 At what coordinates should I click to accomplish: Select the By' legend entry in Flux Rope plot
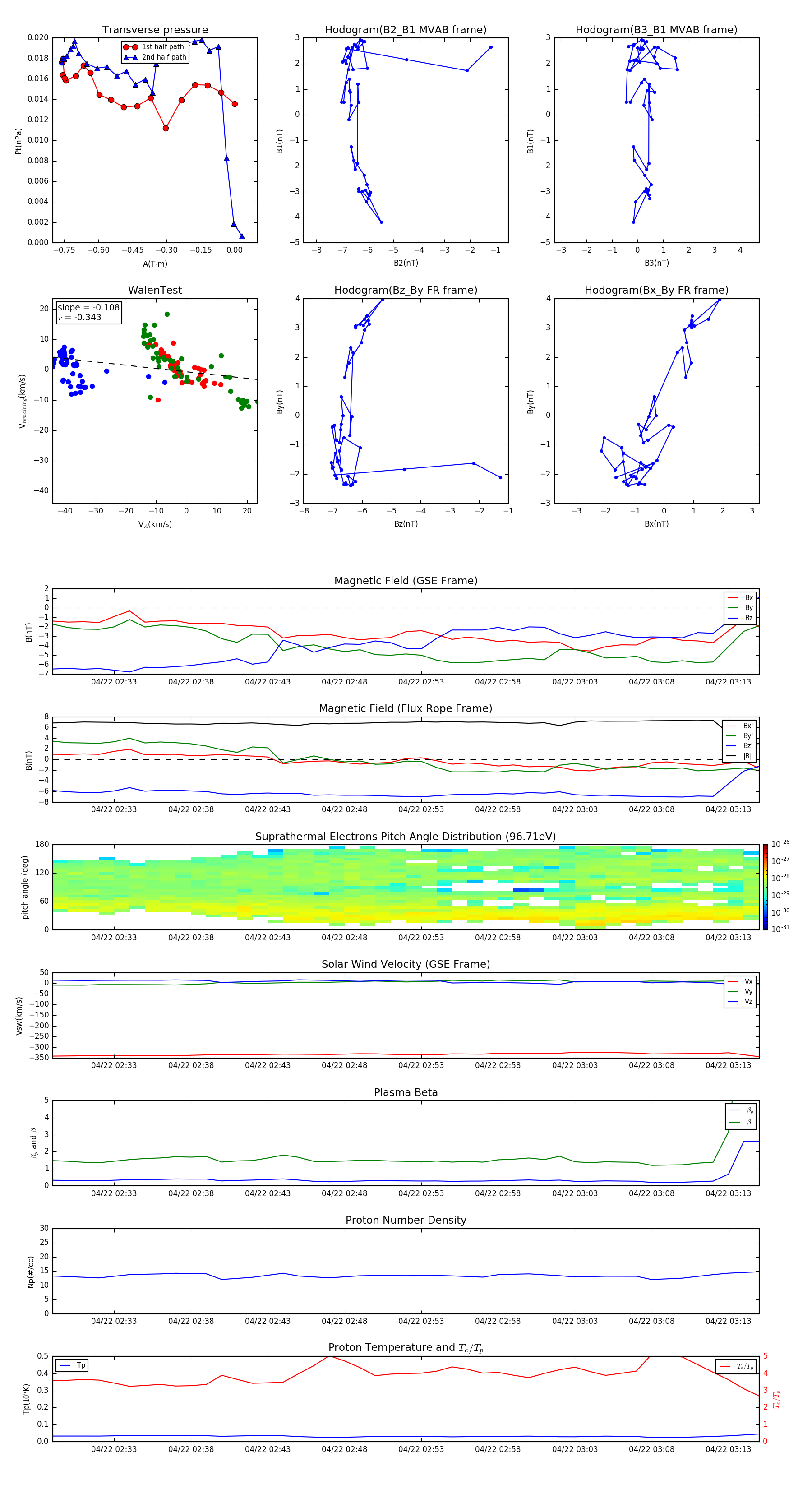[x=740, y=736]
